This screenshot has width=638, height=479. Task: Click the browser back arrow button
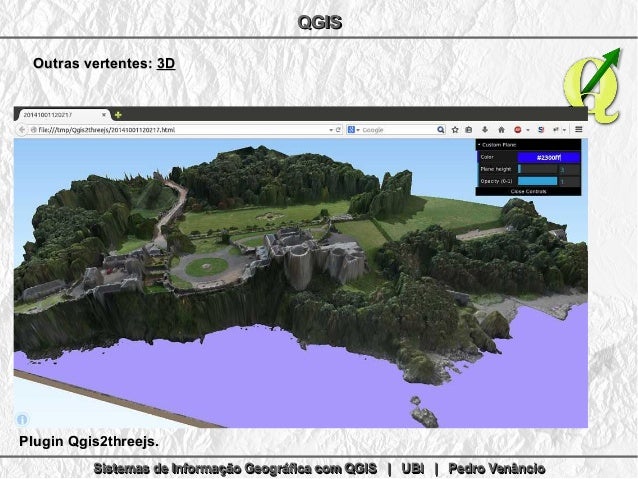(22, 130)
